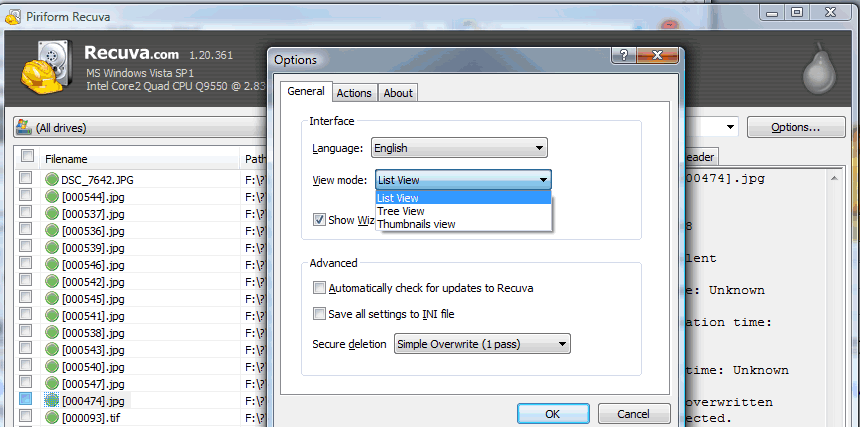
Task: Select the file name [000538].jpg
Action: [x=93, y=333]
